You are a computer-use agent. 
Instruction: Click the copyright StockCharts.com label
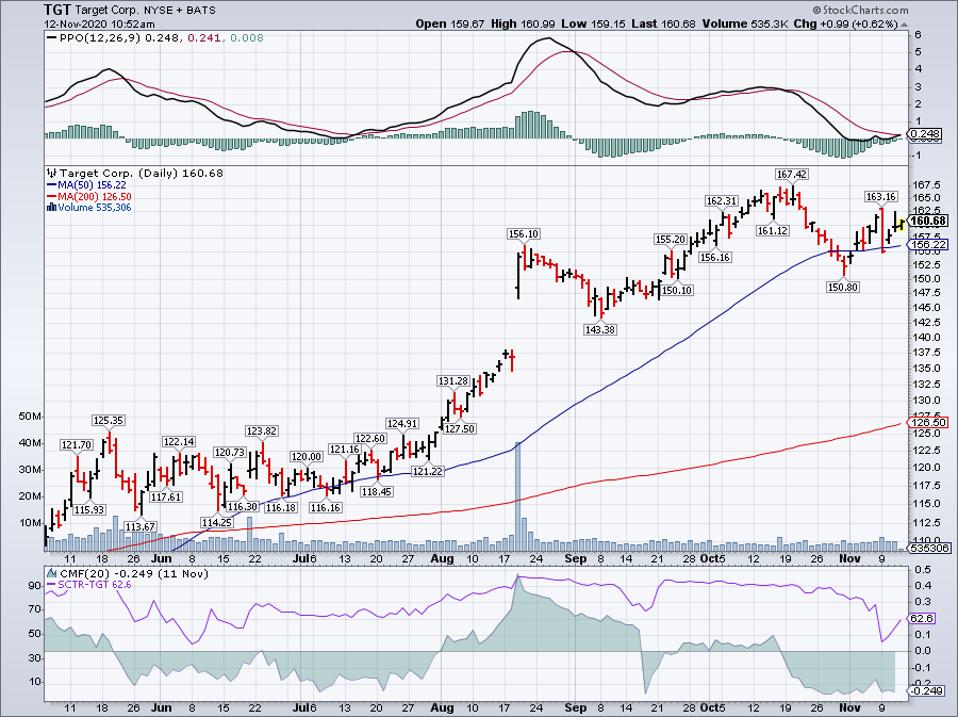tap(860, 10)
